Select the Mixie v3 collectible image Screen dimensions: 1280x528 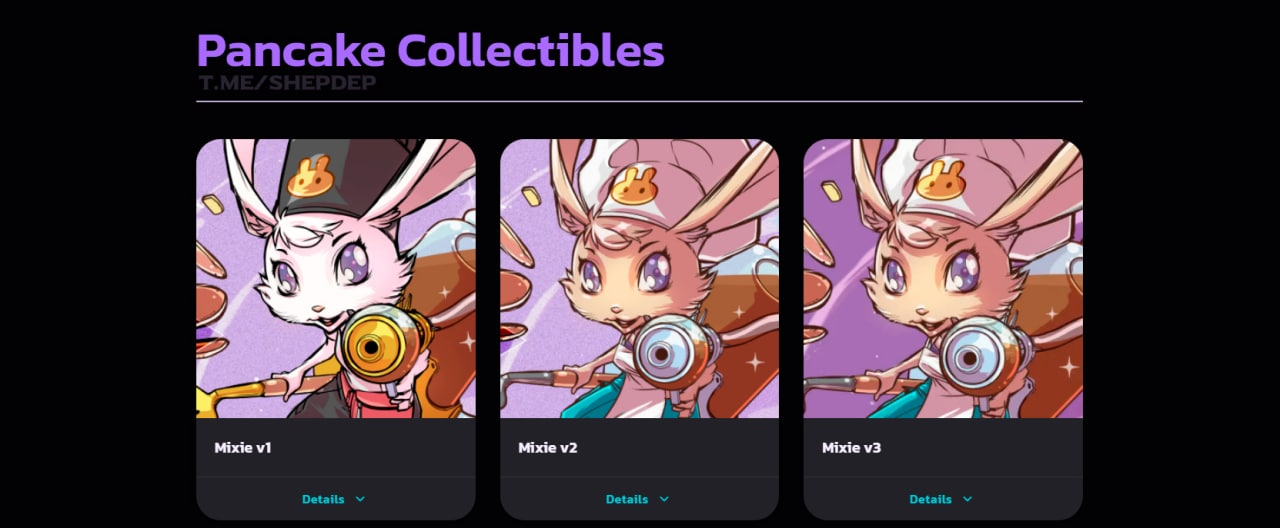(943, 278)
